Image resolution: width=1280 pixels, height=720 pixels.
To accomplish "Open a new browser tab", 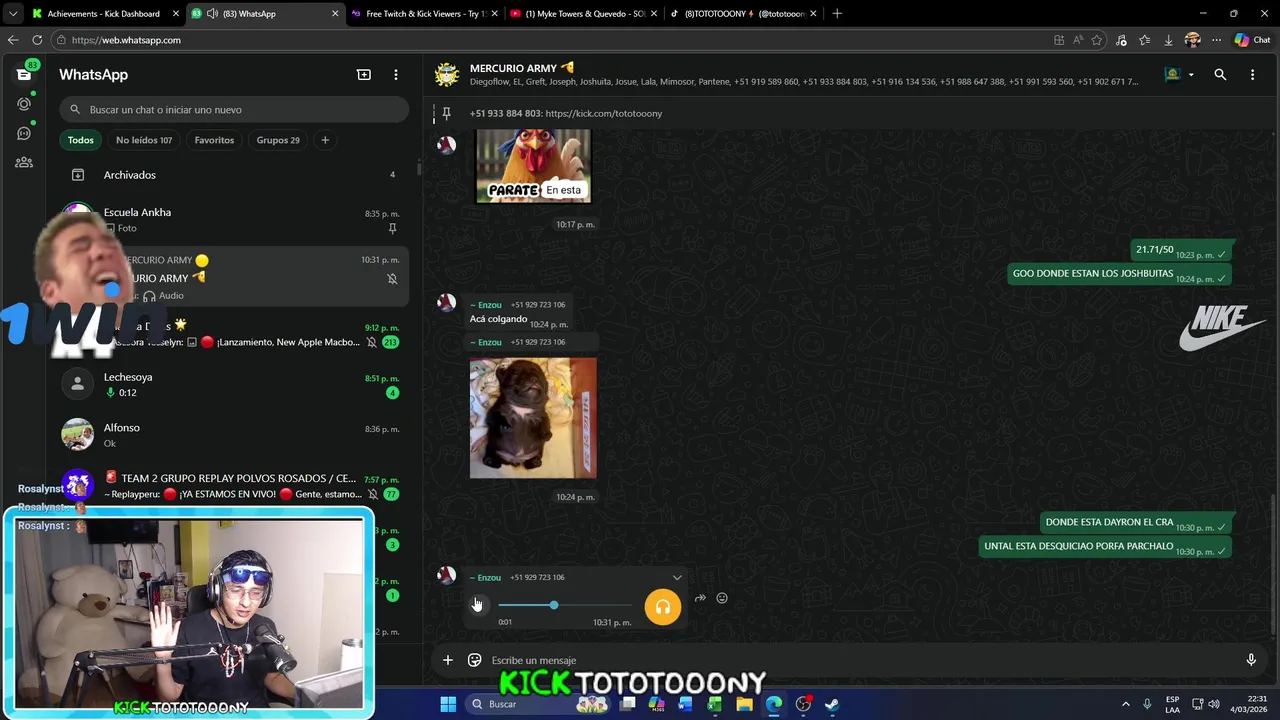I will click(x=837, y=14).
